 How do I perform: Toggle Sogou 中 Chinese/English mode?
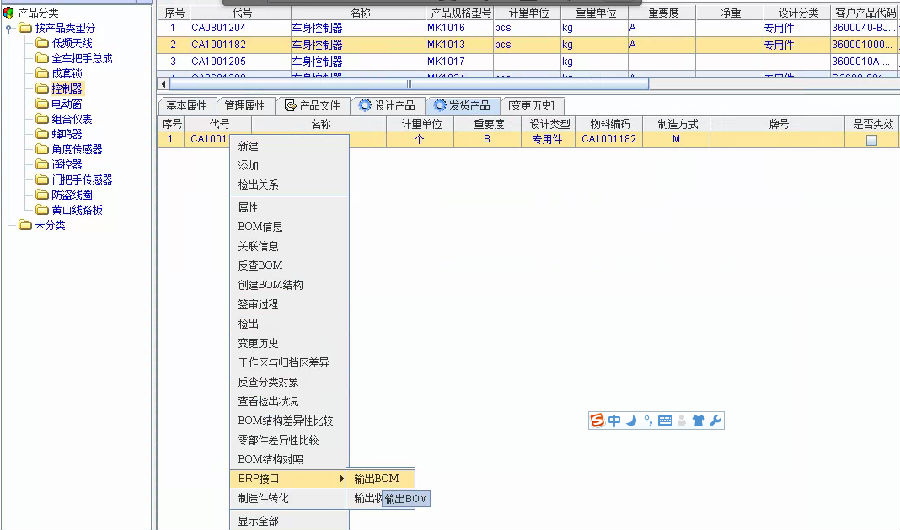(614, 421)
